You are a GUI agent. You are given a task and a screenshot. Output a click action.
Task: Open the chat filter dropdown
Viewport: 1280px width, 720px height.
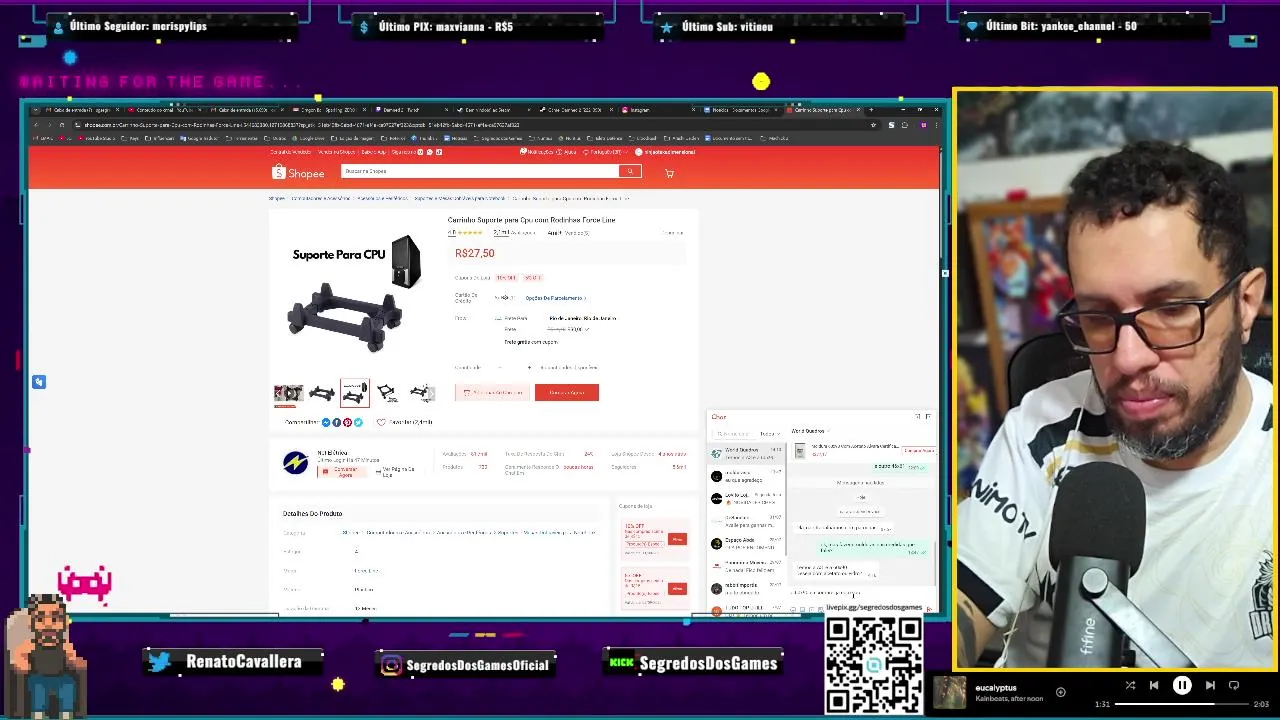769,434
